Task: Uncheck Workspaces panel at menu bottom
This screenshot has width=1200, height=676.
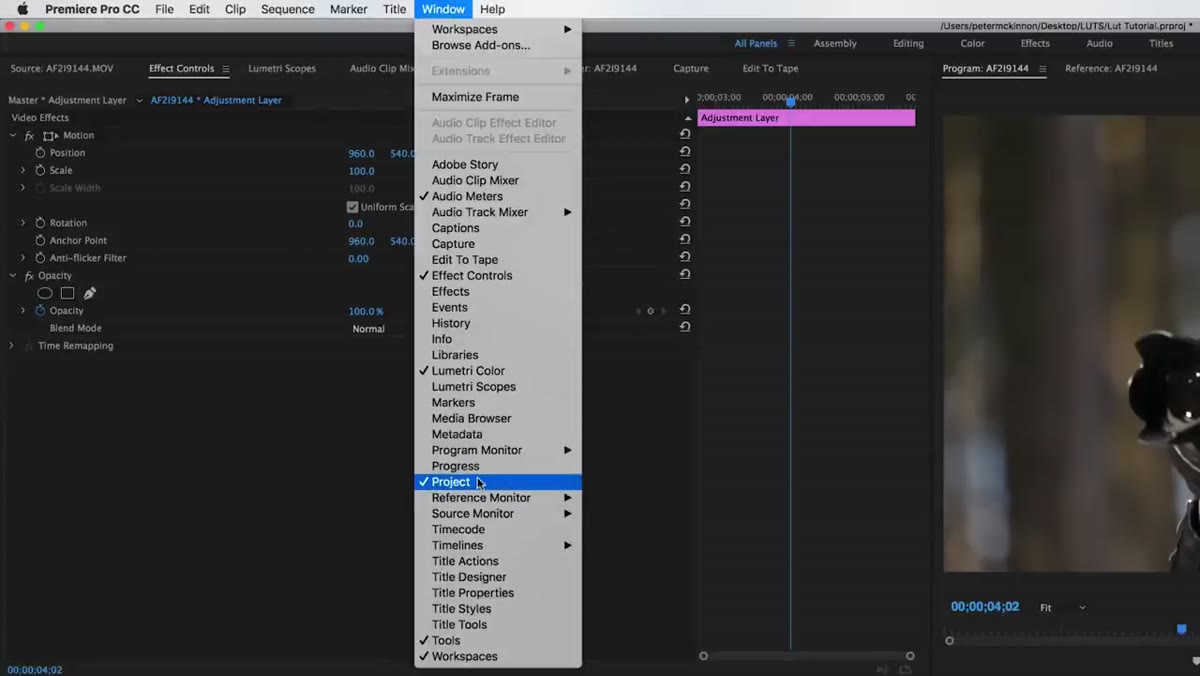Action: pos(498,656)
